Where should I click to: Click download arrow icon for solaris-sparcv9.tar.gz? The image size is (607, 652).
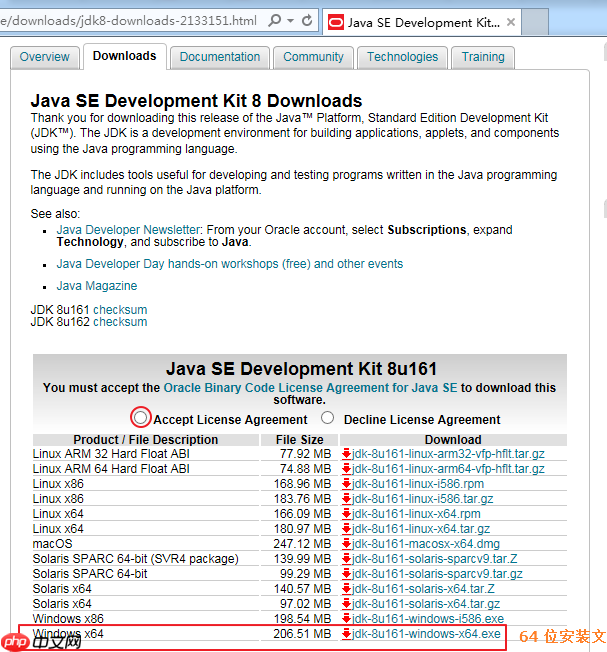(x=346, y=574)
